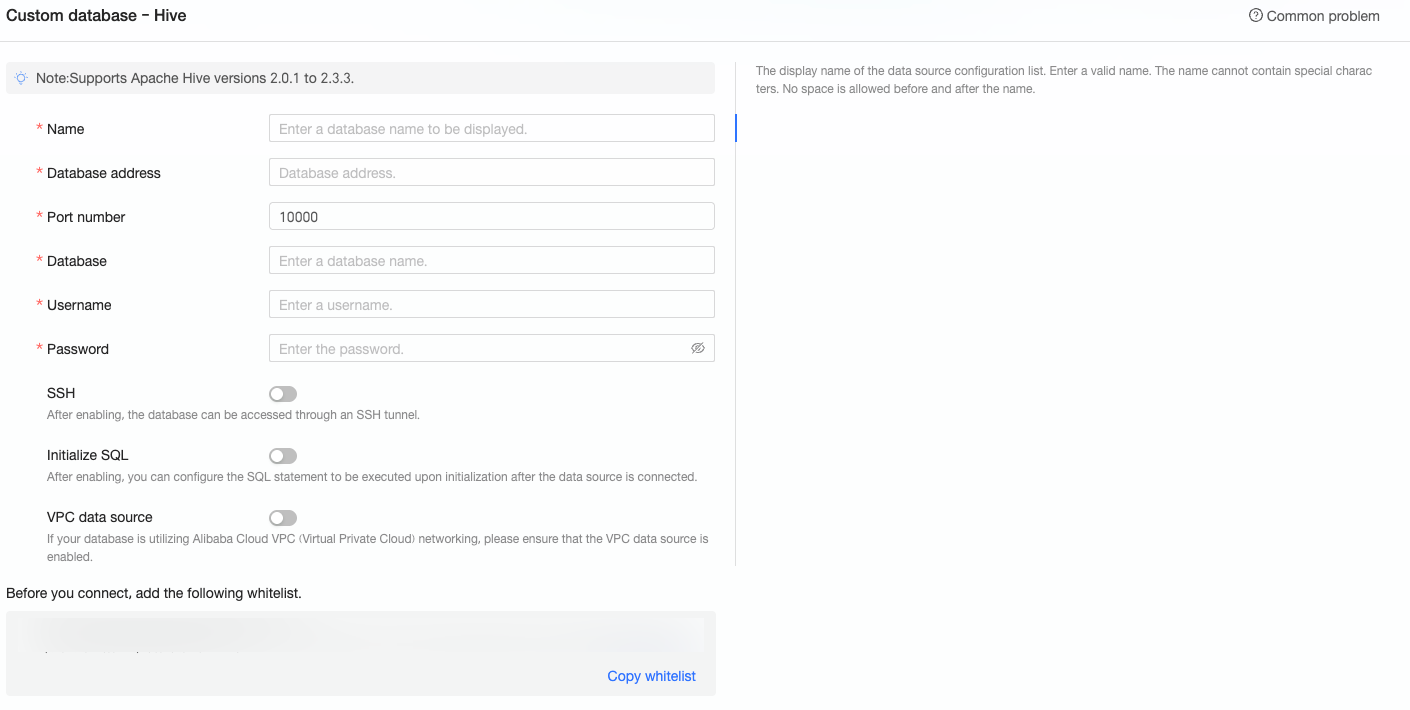Click the Database name input

tap(492, 260)
